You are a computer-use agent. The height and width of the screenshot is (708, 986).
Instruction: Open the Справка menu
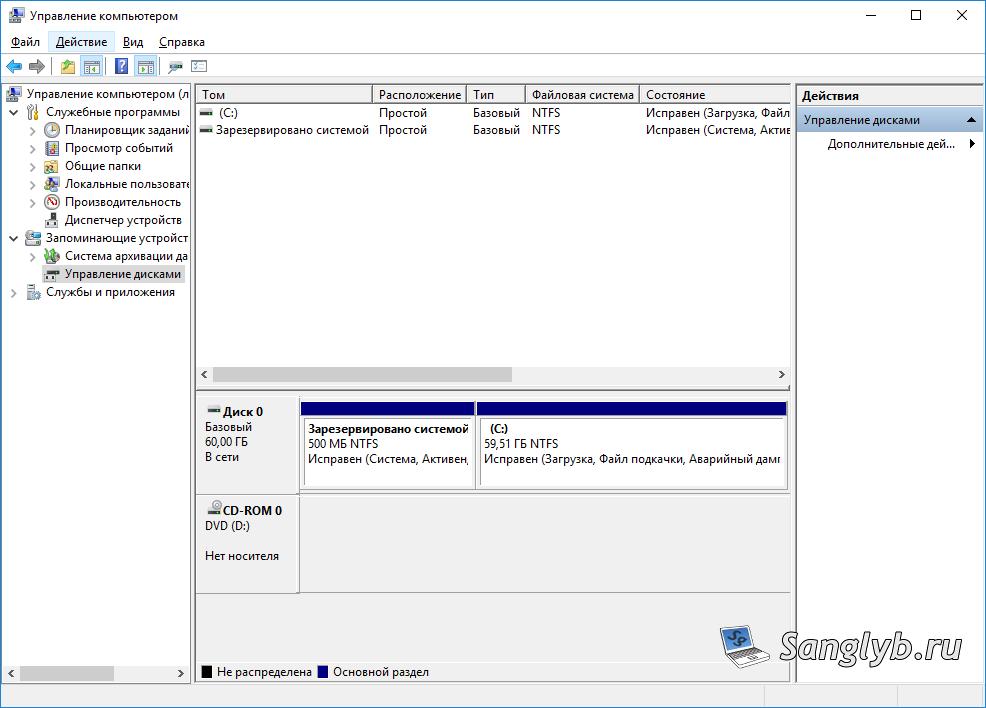(182, 42)
